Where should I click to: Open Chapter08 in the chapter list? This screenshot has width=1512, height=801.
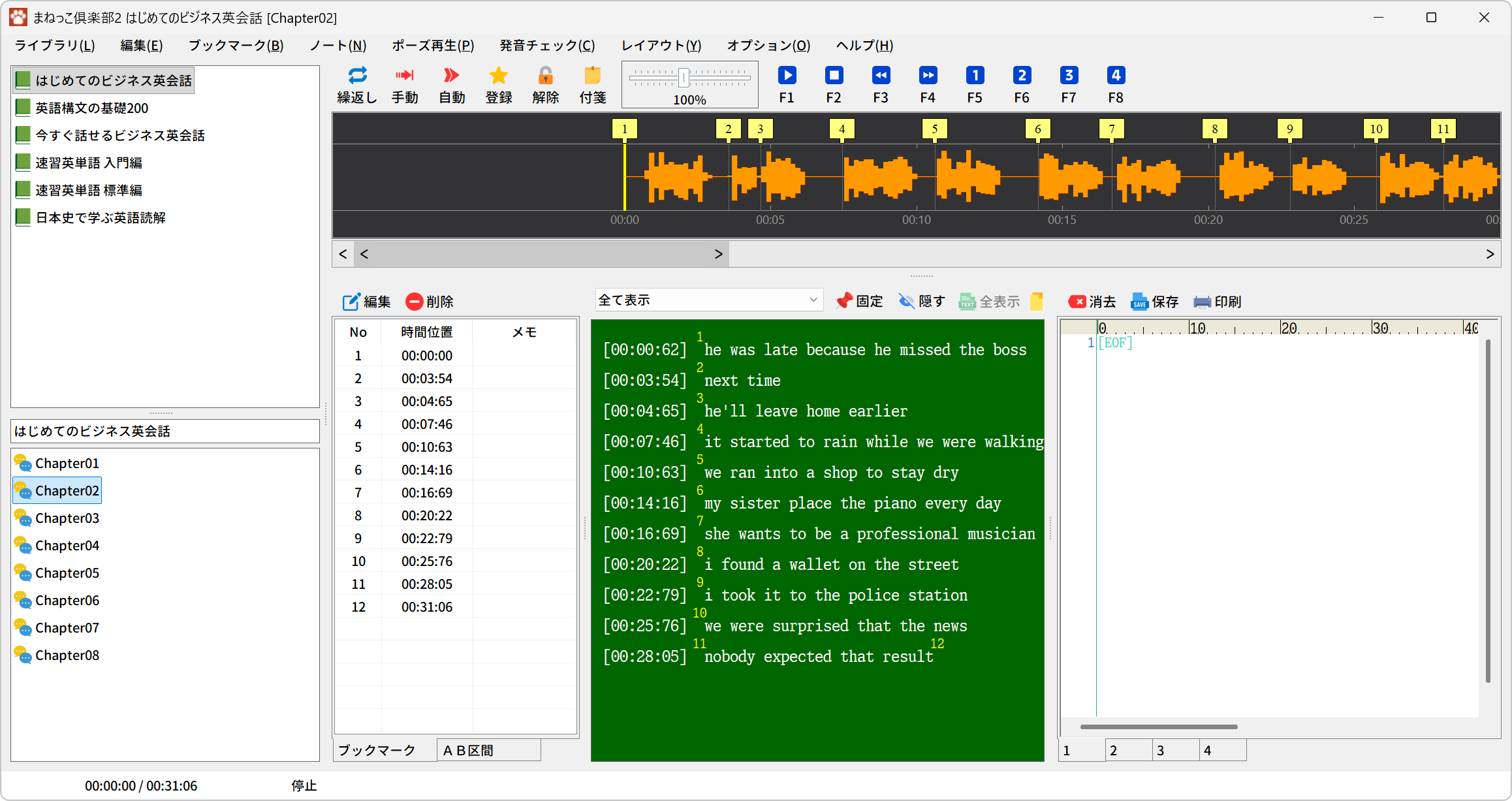pyautogui.click(x=57, y=655)
